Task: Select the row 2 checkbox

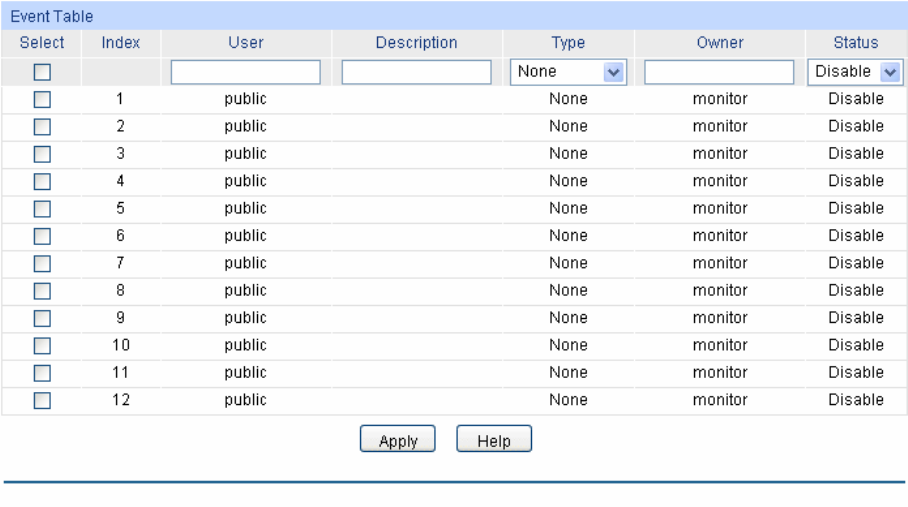Action: 42,127
